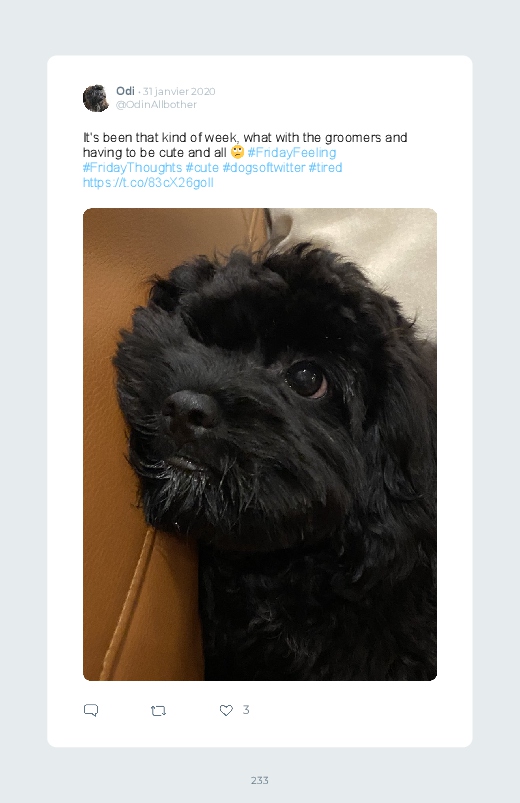Retweet the post using the retweet icon

click(158, 711)
